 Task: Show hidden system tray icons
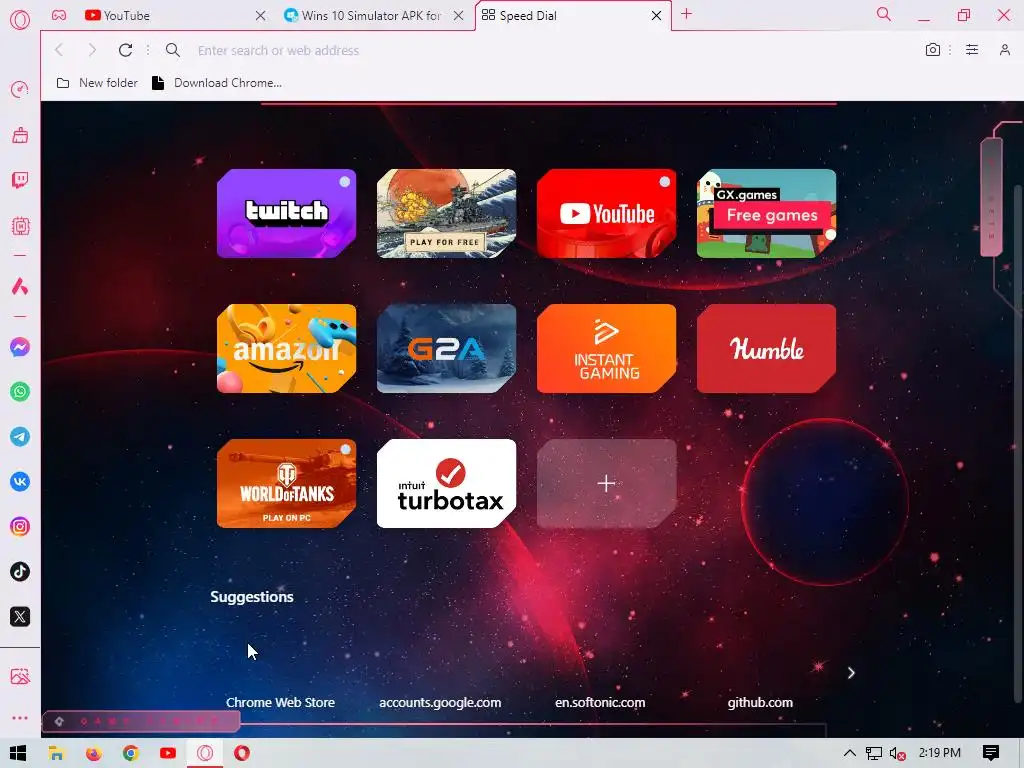(849, 753)
